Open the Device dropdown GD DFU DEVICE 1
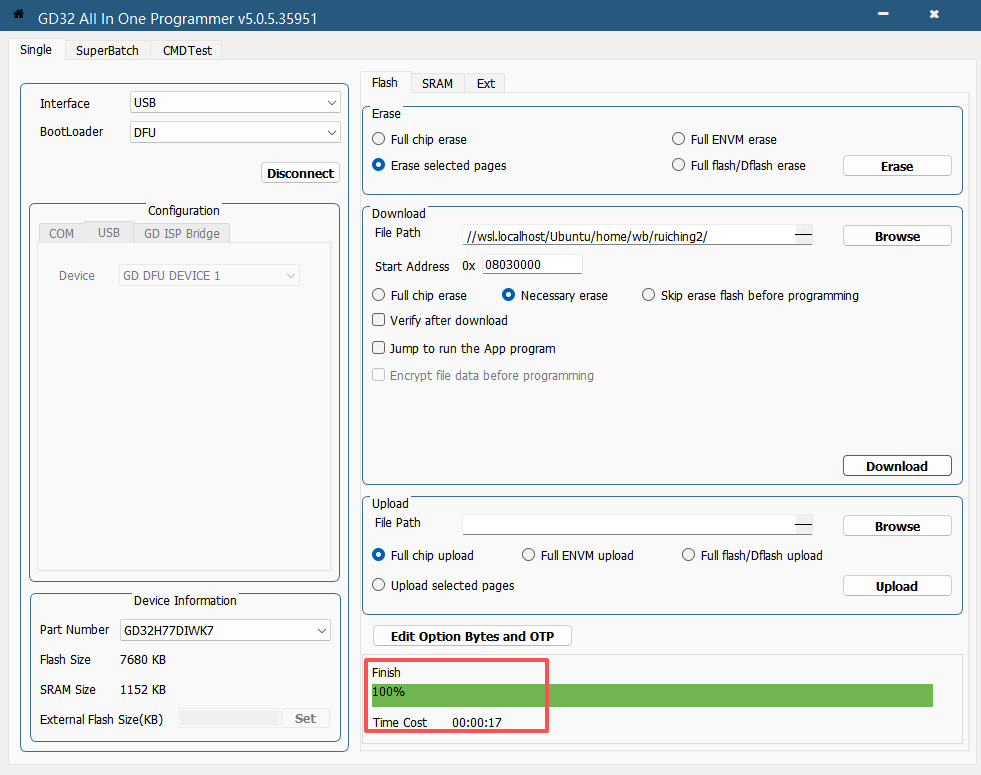This screenshot has height=775, width=981. coord(210,275)
